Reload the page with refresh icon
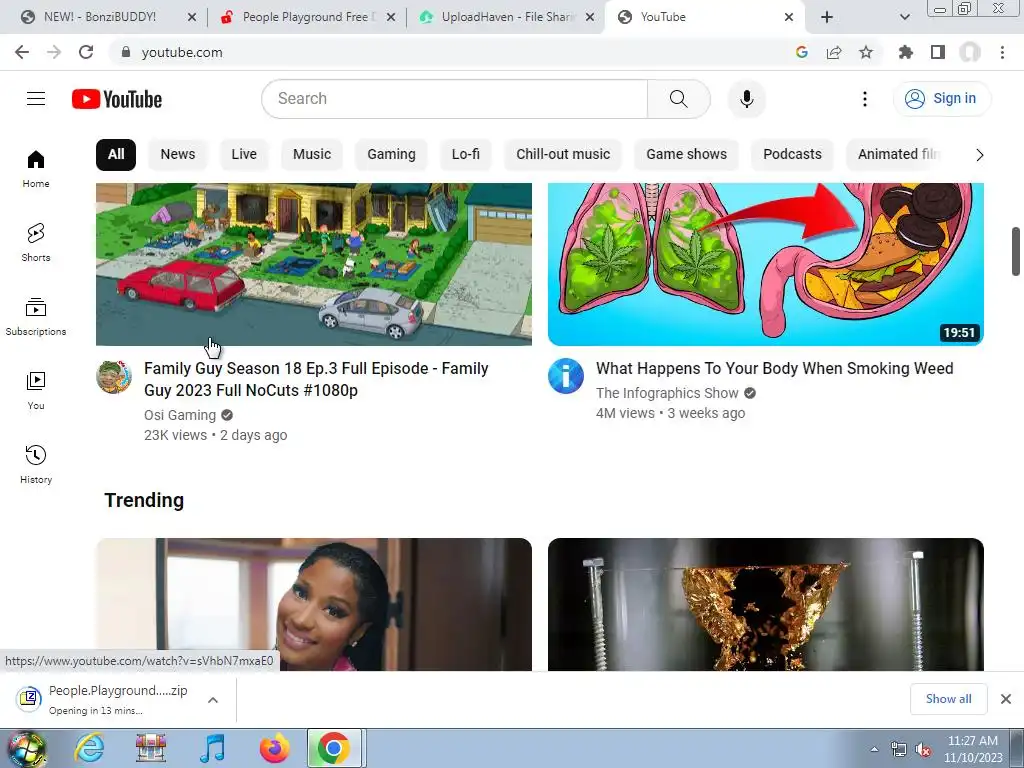 pyautogui.click(x=86, y=52)
